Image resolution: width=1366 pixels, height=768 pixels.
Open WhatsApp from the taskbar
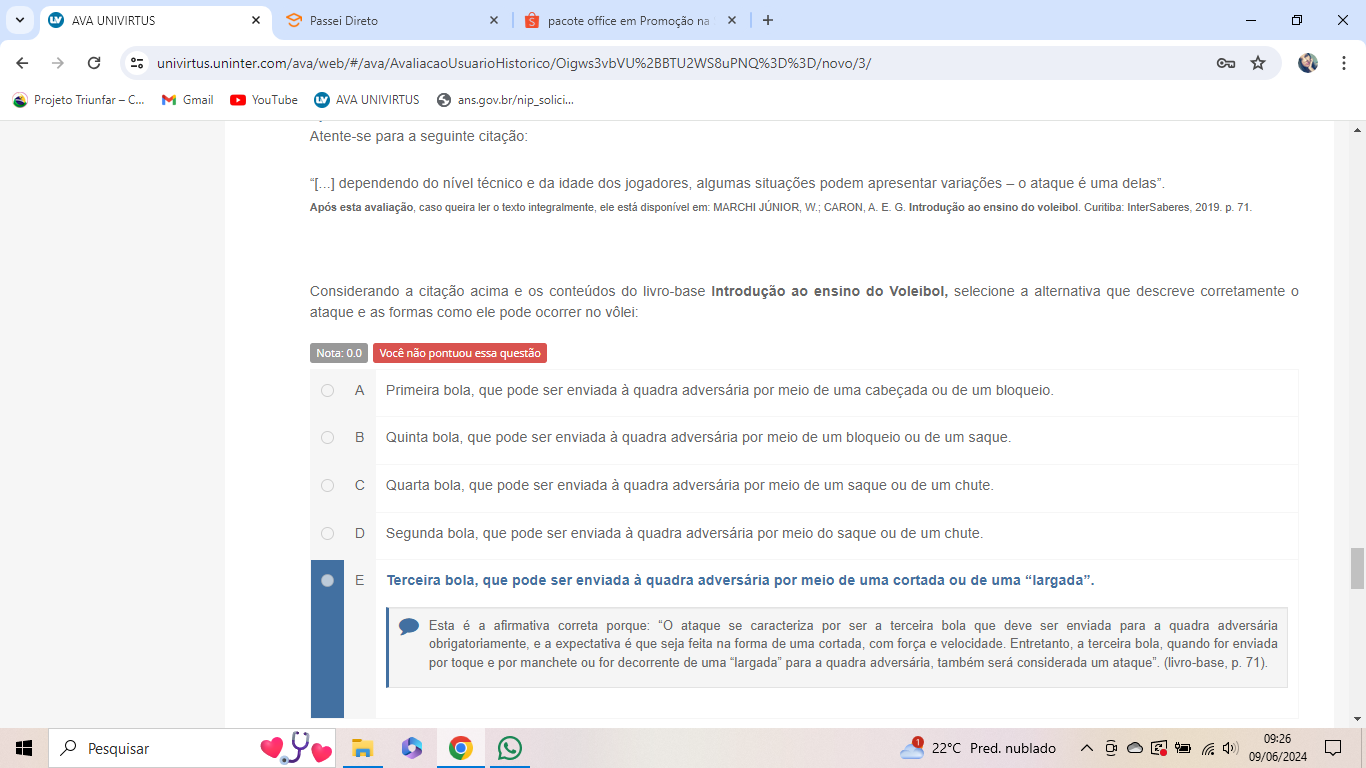click(510, 748)
